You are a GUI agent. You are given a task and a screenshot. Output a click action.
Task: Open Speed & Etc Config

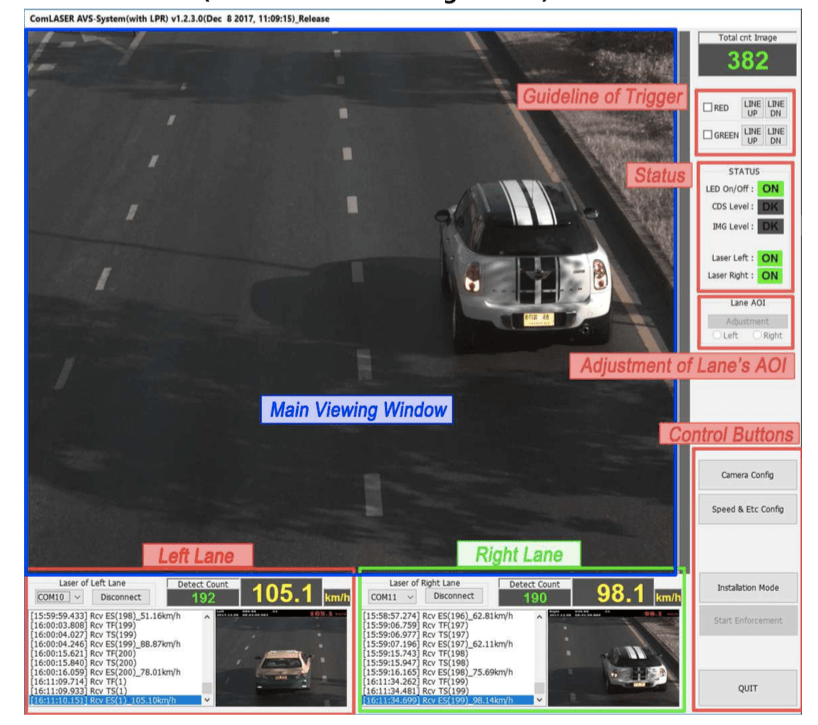point(748,509)
